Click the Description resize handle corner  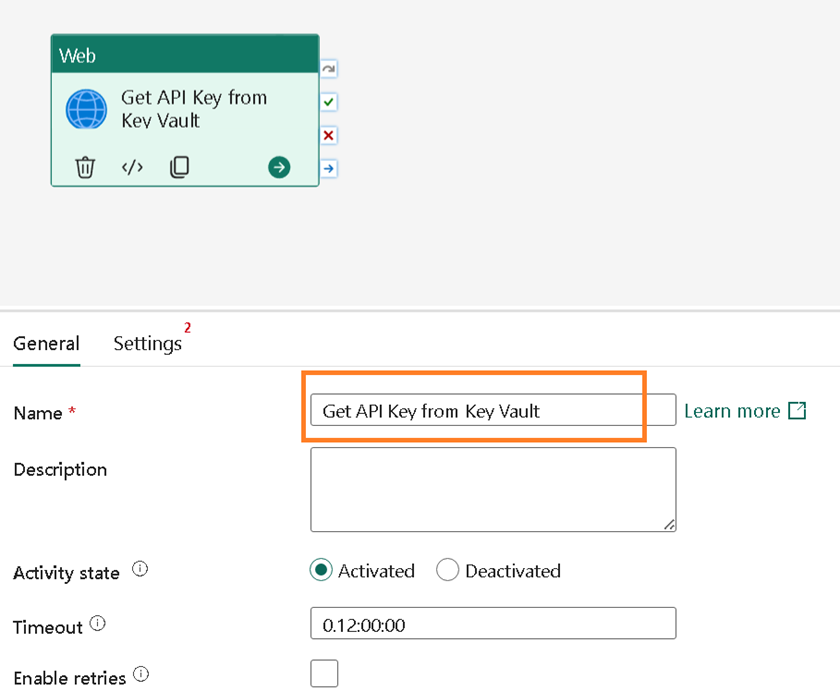670,525
